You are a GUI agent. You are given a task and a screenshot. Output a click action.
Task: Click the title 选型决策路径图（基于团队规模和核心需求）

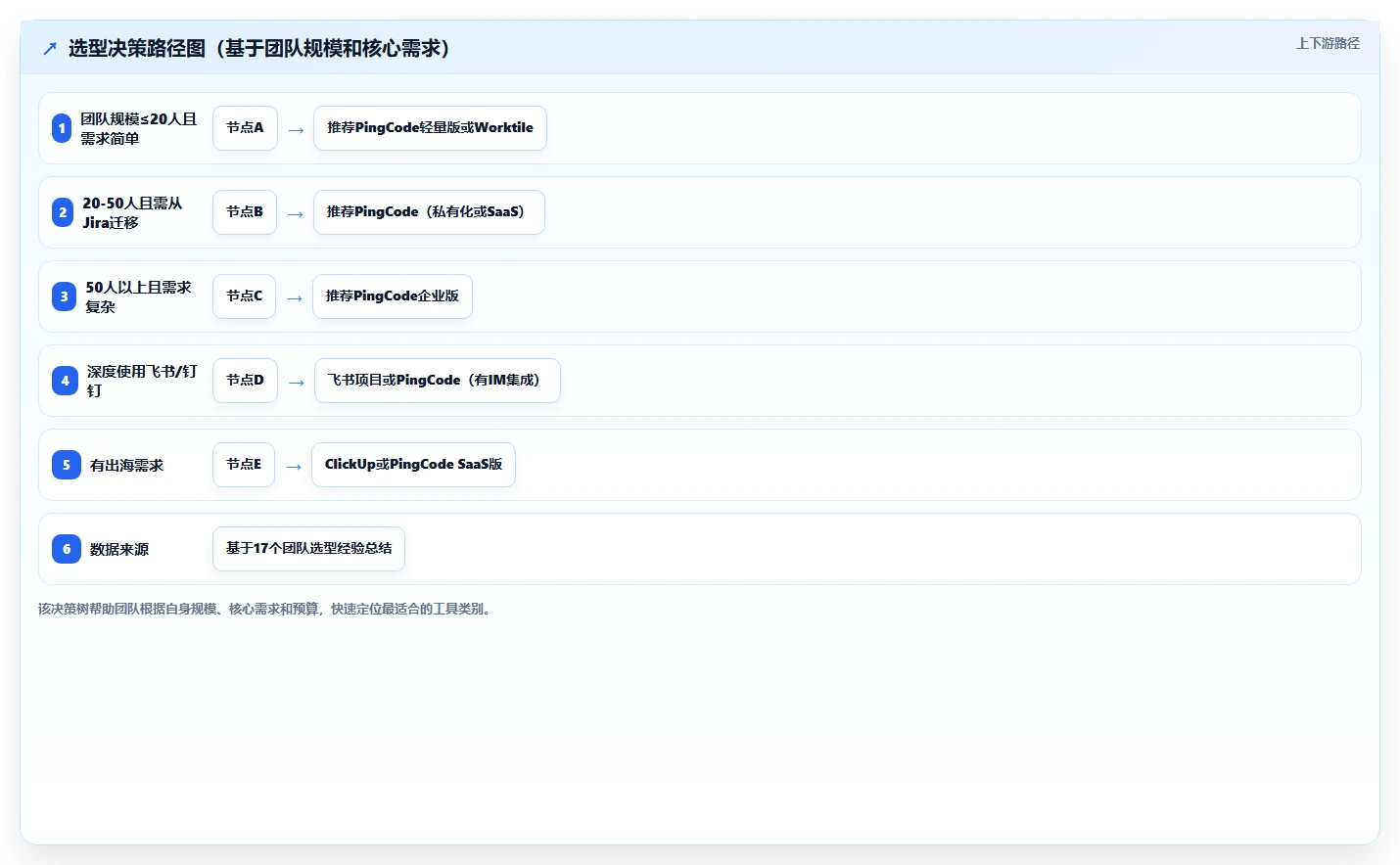point(259,48)
